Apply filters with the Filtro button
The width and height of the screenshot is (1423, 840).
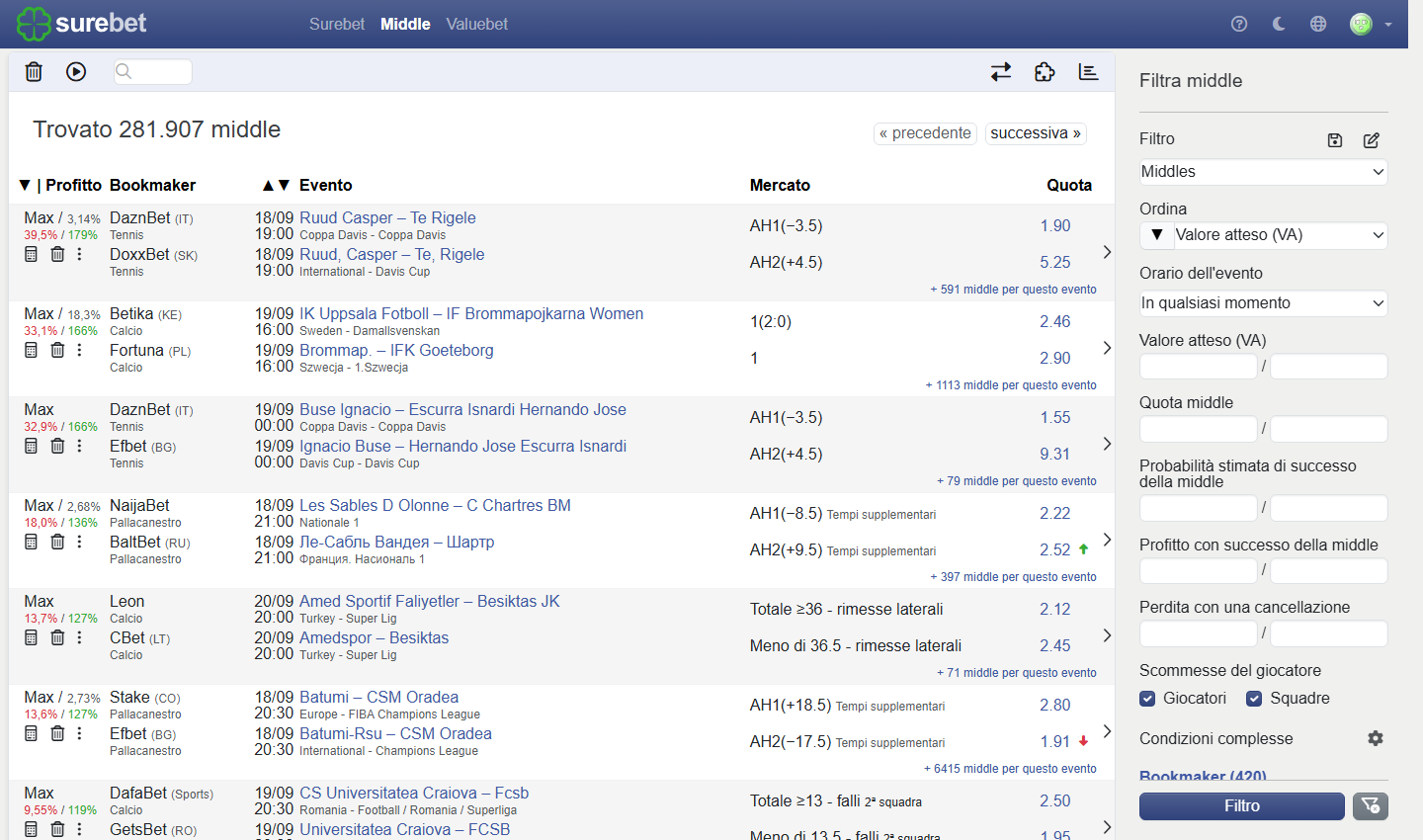(1242, 806)
